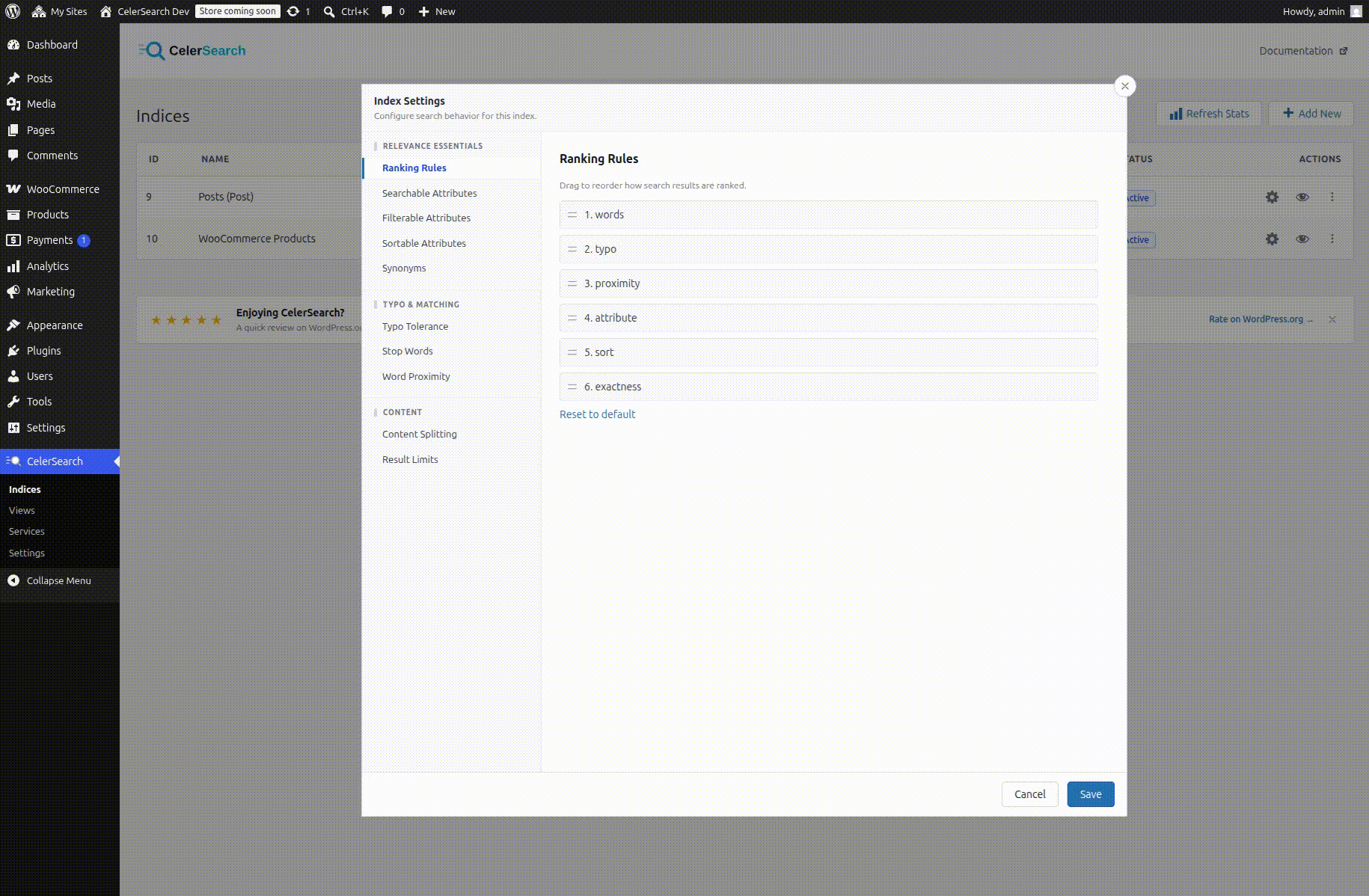This screenshot has height=896, width=1369.
Task: Open Dashboard in the sidebar
Action: (x=60, y=45)
